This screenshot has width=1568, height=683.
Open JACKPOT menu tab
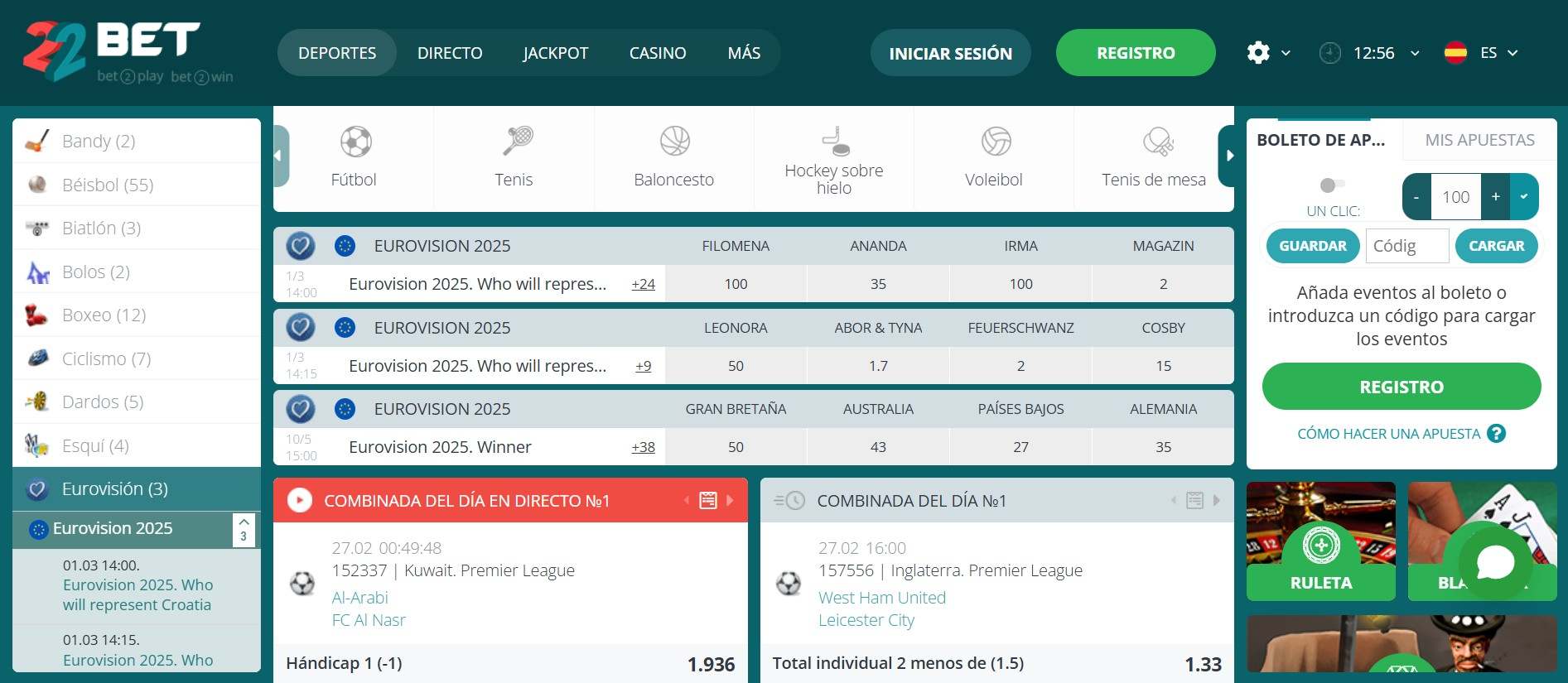click(556, 53)
